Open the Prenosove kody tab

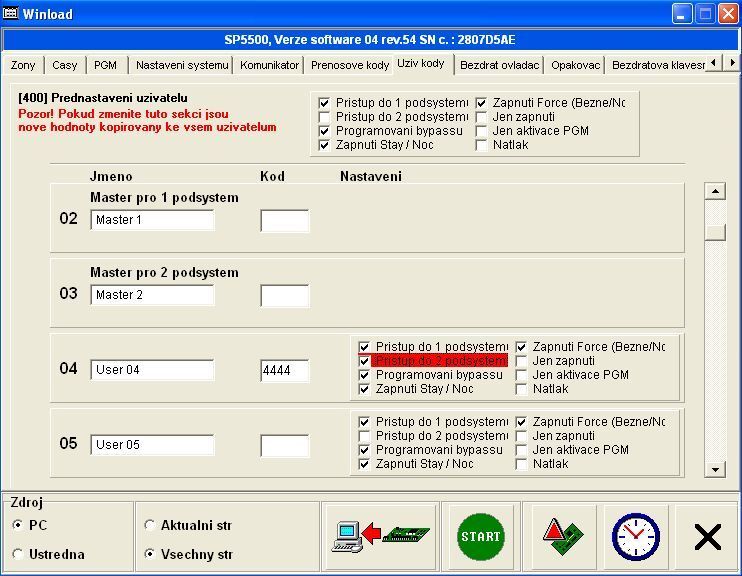[349, 65]
